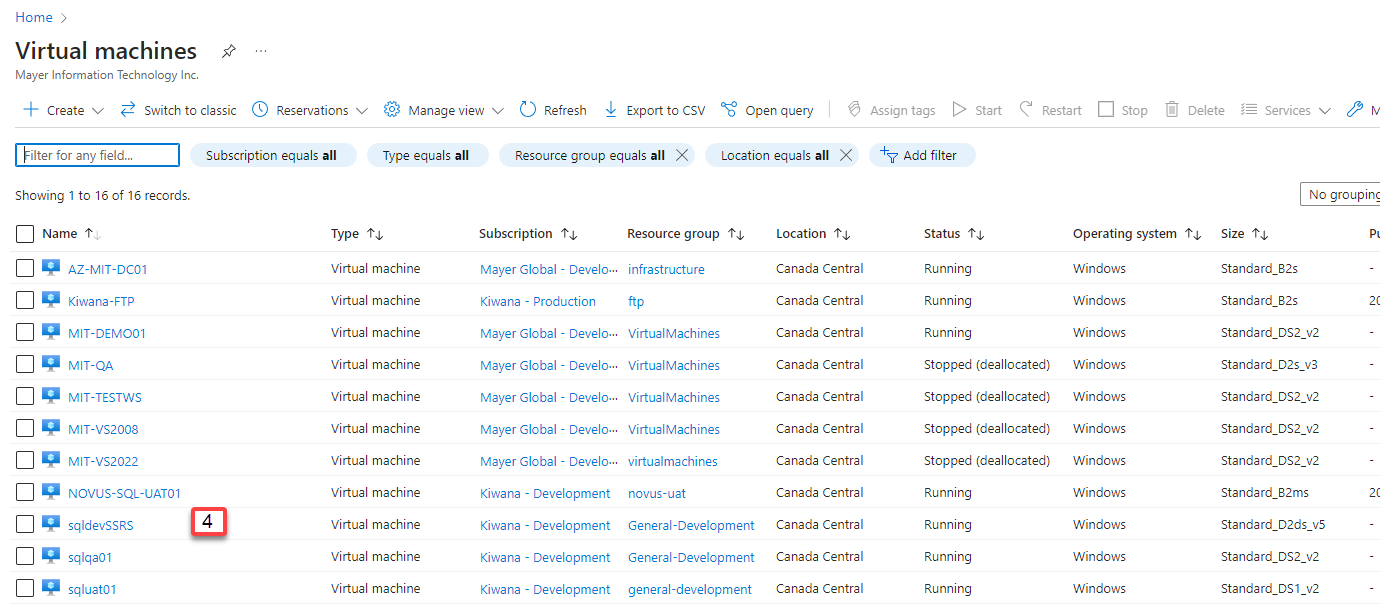Screen dimensions: 1380x605
Task: Remove the Resource group filter with X
Action: tap(682, 155)
